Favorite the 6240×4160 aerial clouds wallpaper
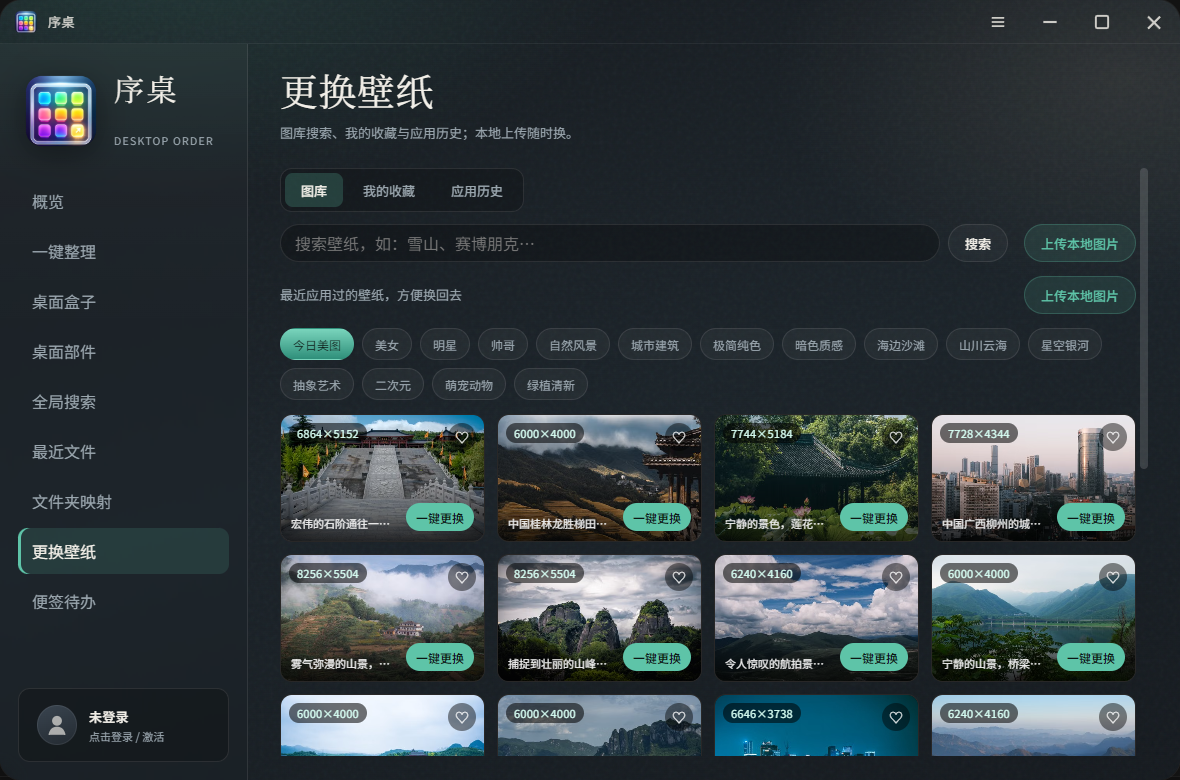 [x=896, y=577]
